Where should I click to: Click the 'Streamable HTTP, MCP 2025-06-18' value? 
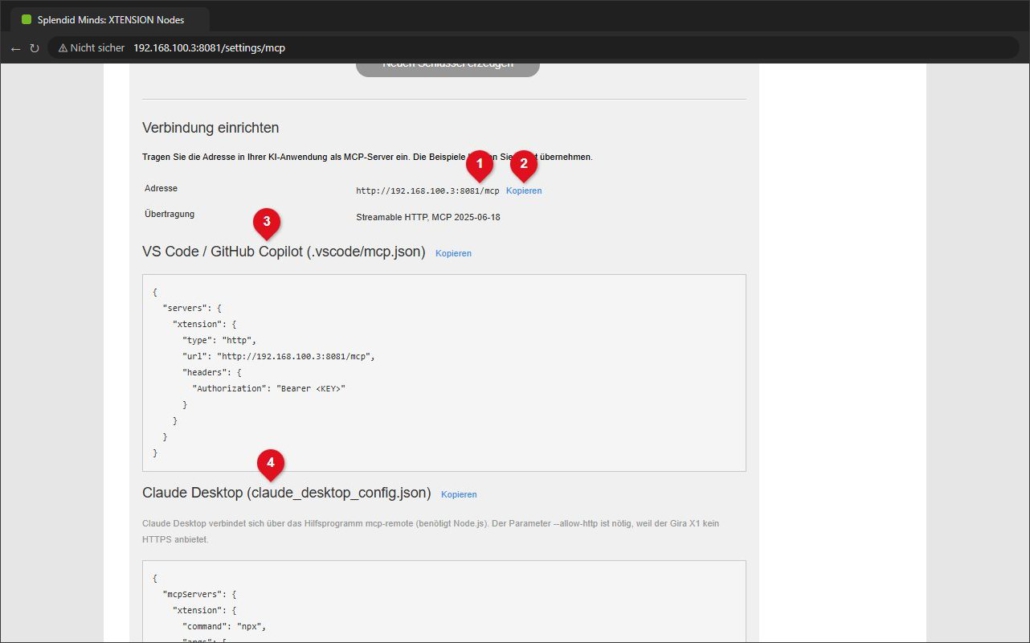pos(428,217)
